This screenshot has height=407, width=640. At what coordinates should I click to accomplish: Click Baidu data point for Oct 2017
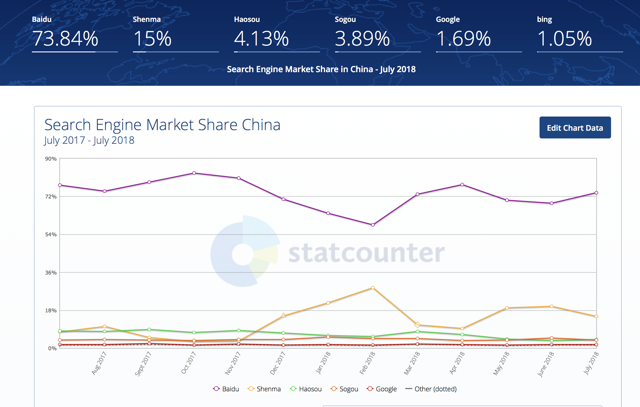(x=194, y=173)
